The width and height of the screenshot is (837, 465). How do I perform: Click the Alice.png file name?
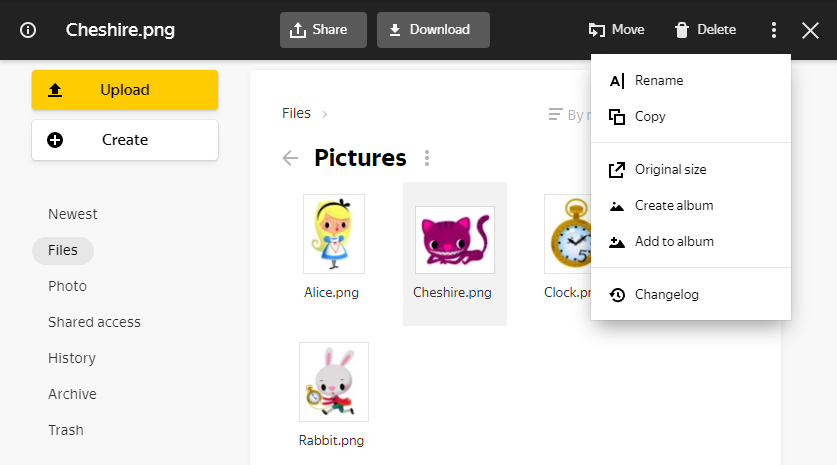click(331, 293)
